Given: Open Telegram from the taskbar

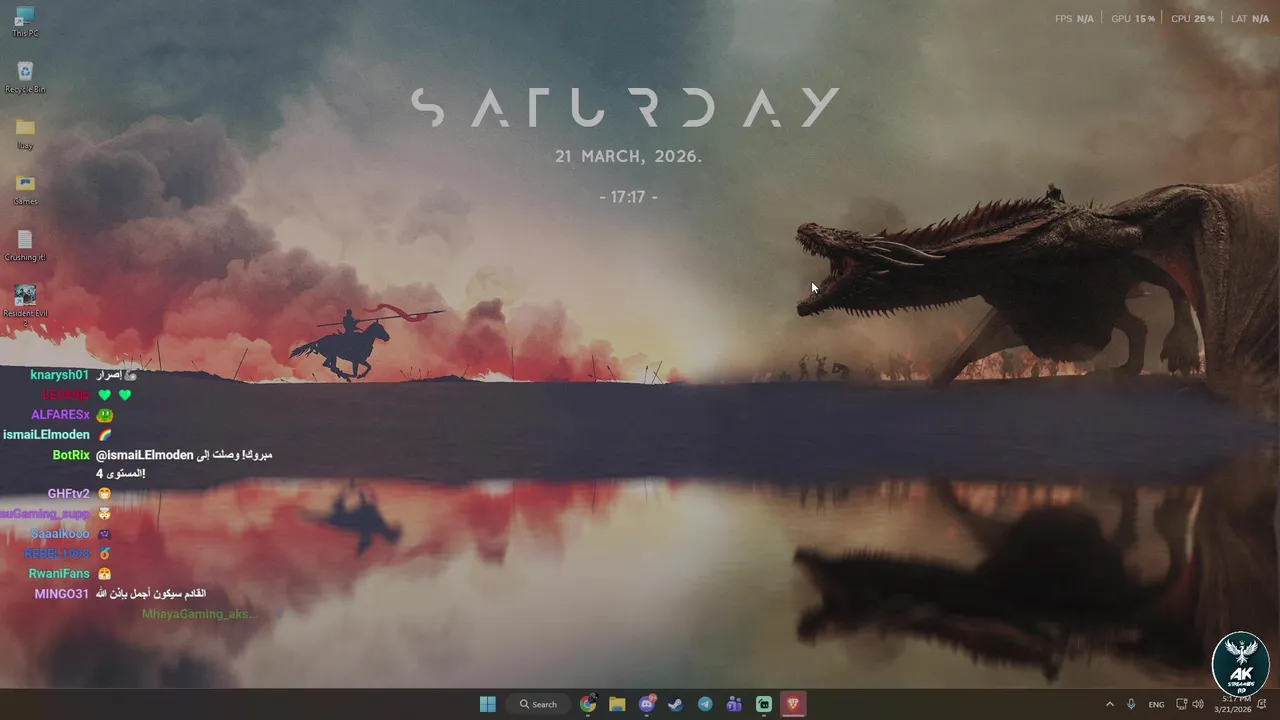Looking at the screenshot, I should (705, 704).
